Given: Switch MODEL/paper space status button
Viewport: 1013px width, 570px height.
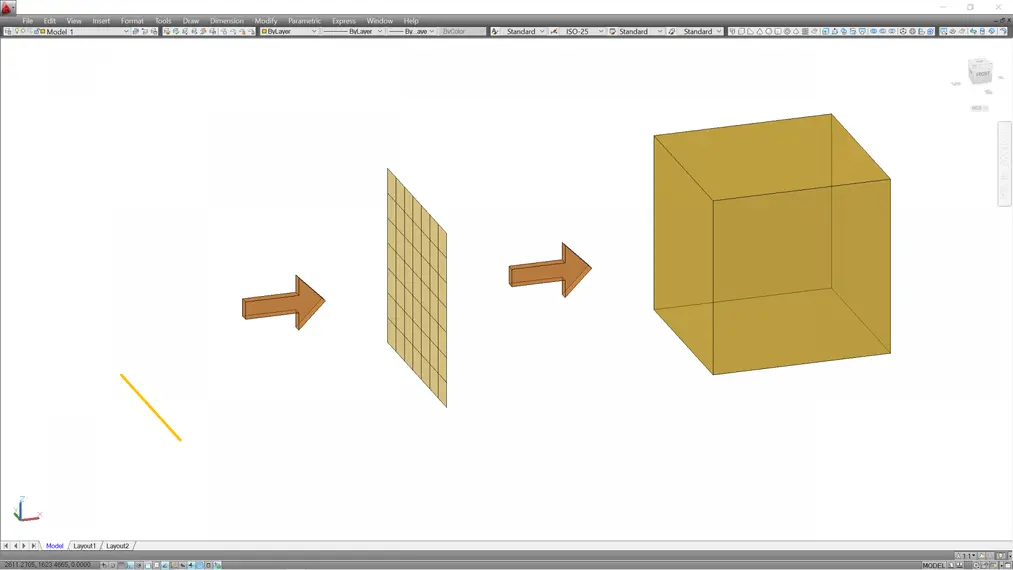Looking at the screenshot, I should pos(934,565).
